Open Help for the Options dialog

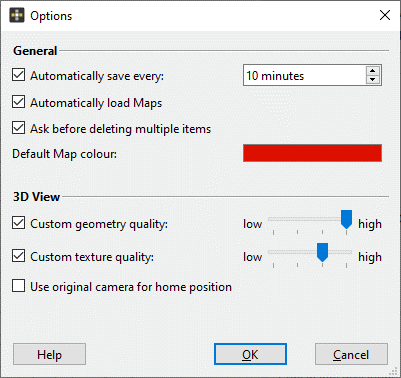pyautogui.click(x=49, y=354)
